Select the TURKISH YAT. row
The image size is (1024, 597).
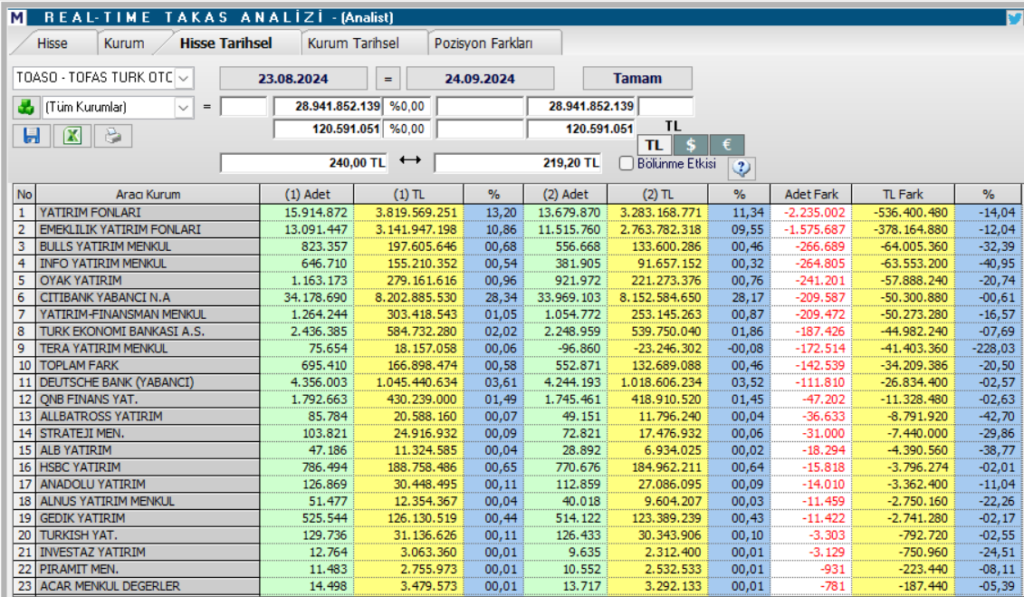pos(517,535)
